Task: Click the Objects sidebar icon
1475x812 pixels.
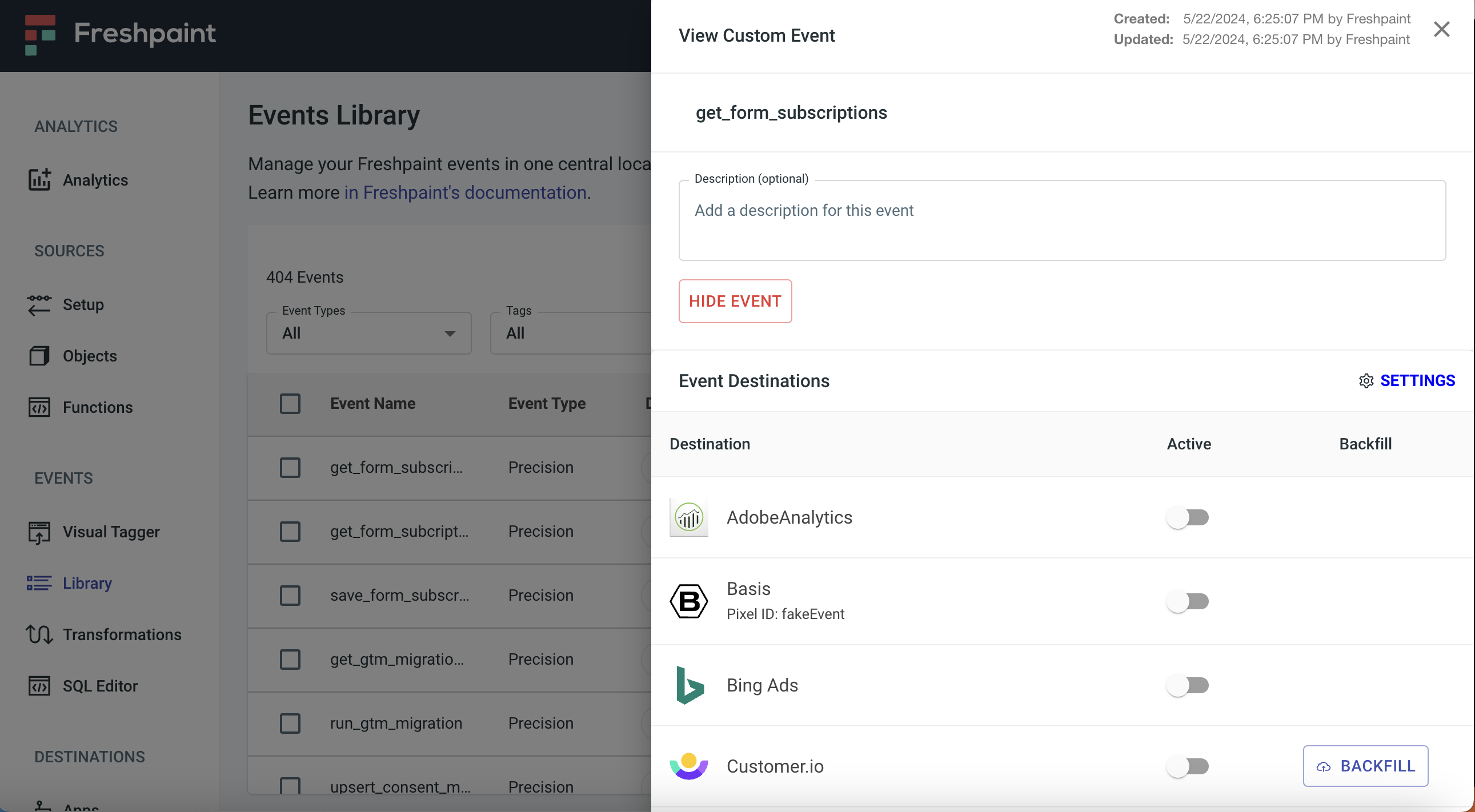Action: point(39,356)
